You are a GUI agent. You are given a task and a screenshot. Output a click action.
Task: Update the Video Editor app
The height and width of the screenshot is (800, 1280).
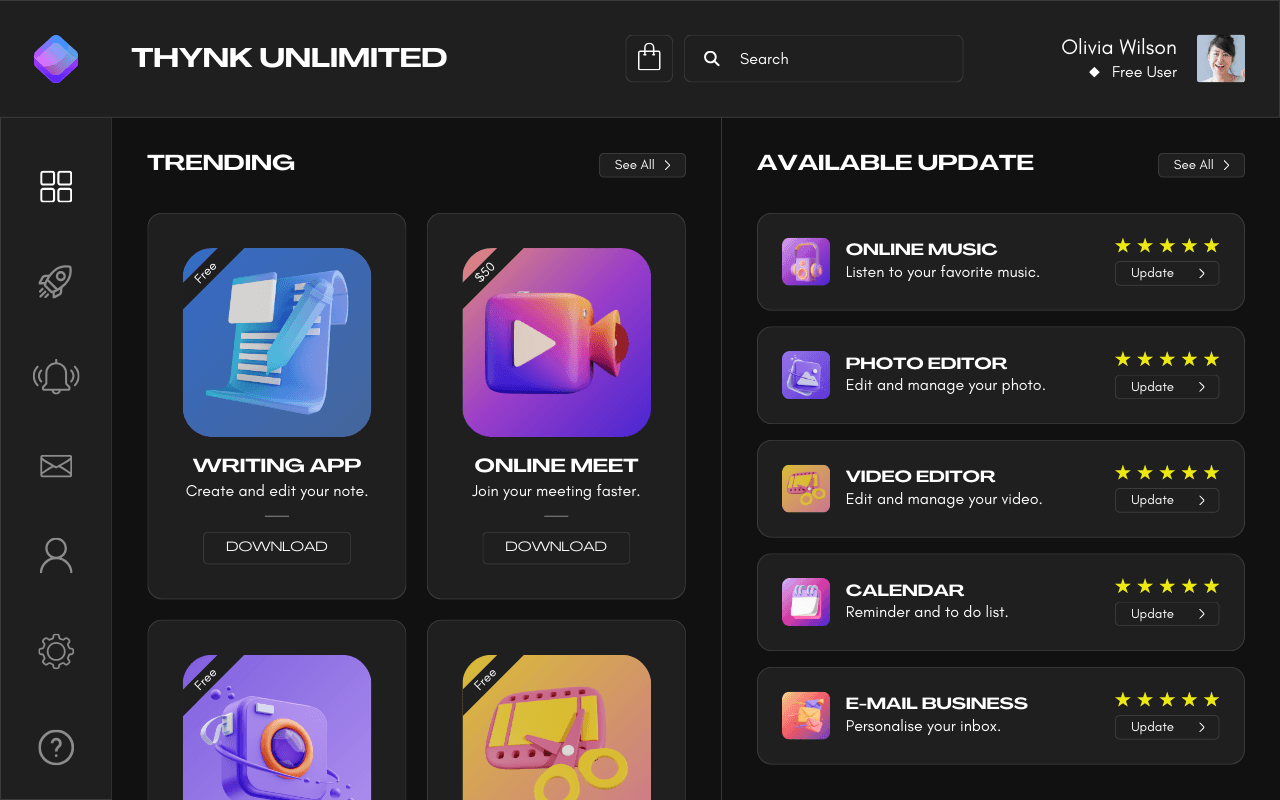coord(1167,500)
